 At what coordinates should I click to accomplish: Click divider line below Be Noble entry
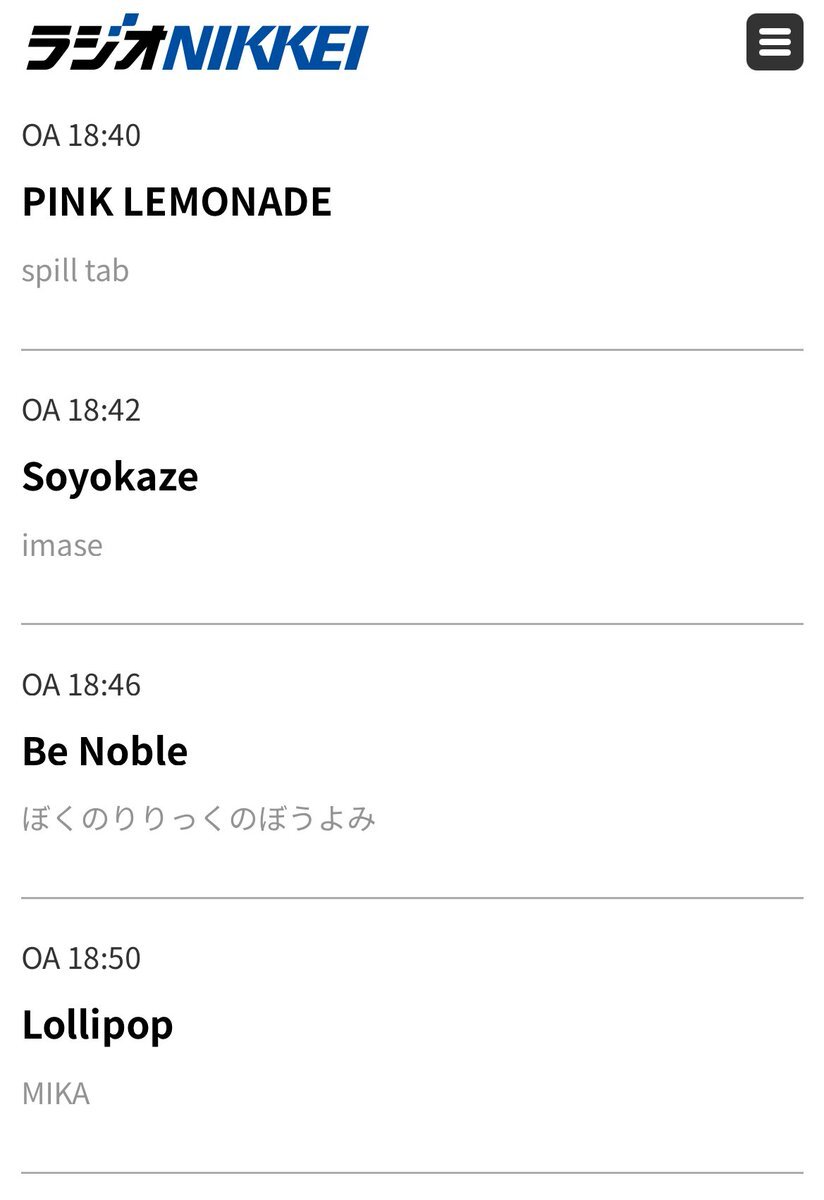tap(412, 898)
